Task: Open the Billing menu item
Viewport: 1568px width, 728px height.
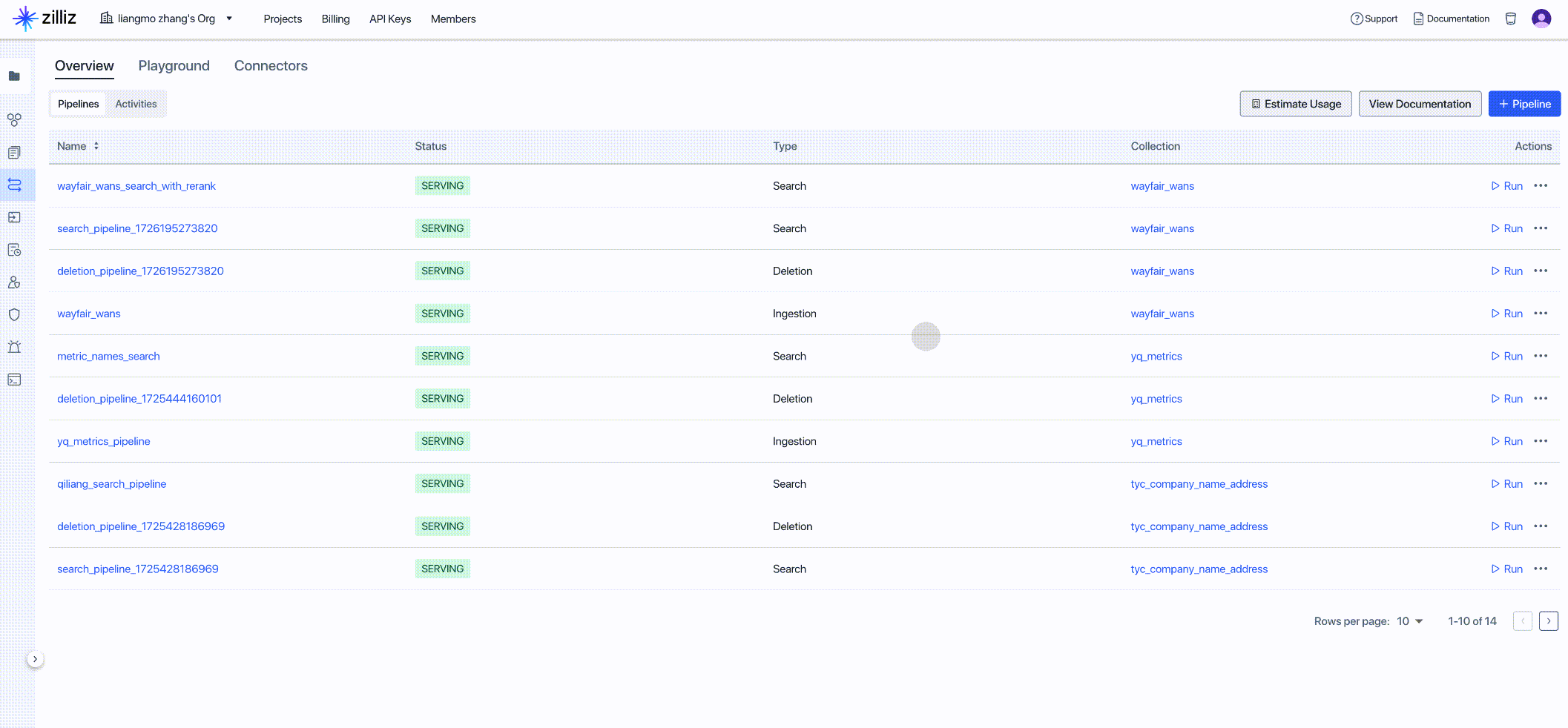Action: tap(335, 19)
